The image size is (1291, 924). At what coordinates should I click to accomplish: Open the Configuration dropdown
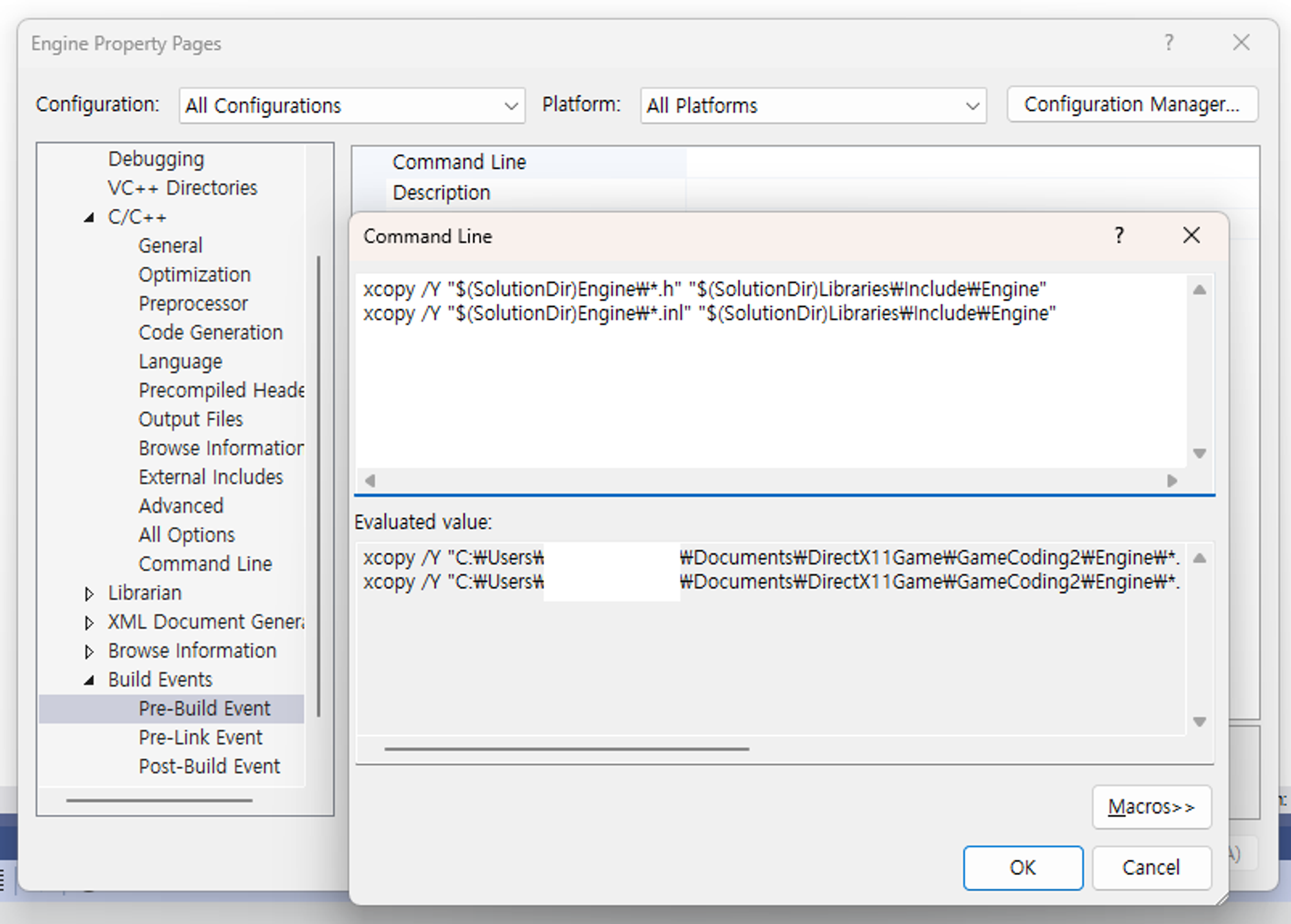352,105
